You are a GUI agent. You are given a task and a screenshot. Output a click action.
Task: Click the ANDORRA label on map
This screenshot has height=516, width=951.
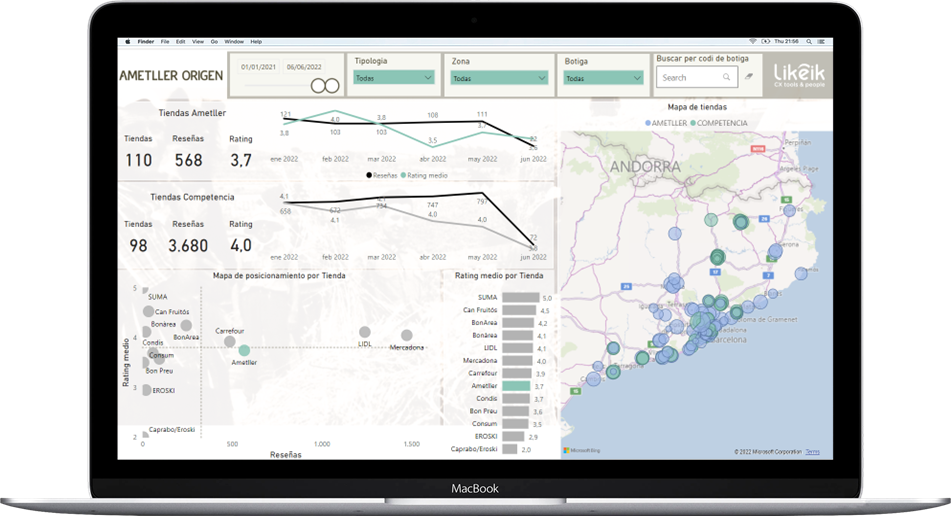click(645, 166)
